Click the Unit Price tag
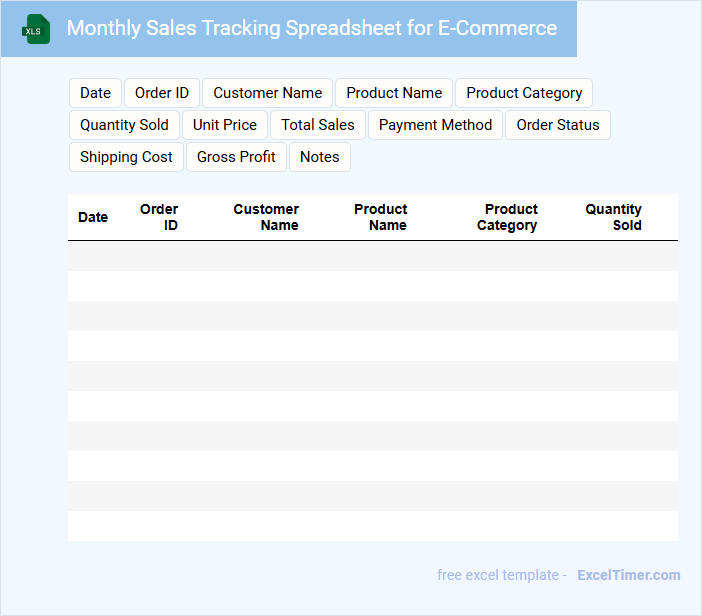 [x=225, y=125]
